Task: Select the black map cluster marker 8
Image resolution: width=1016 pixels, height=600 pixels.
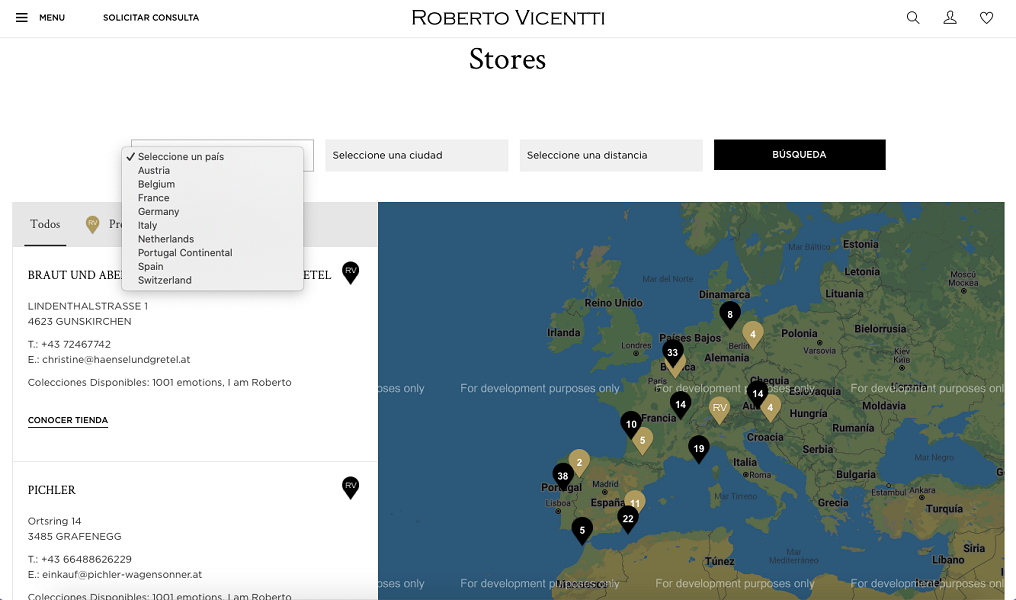Action: click(x=730, y=316)
